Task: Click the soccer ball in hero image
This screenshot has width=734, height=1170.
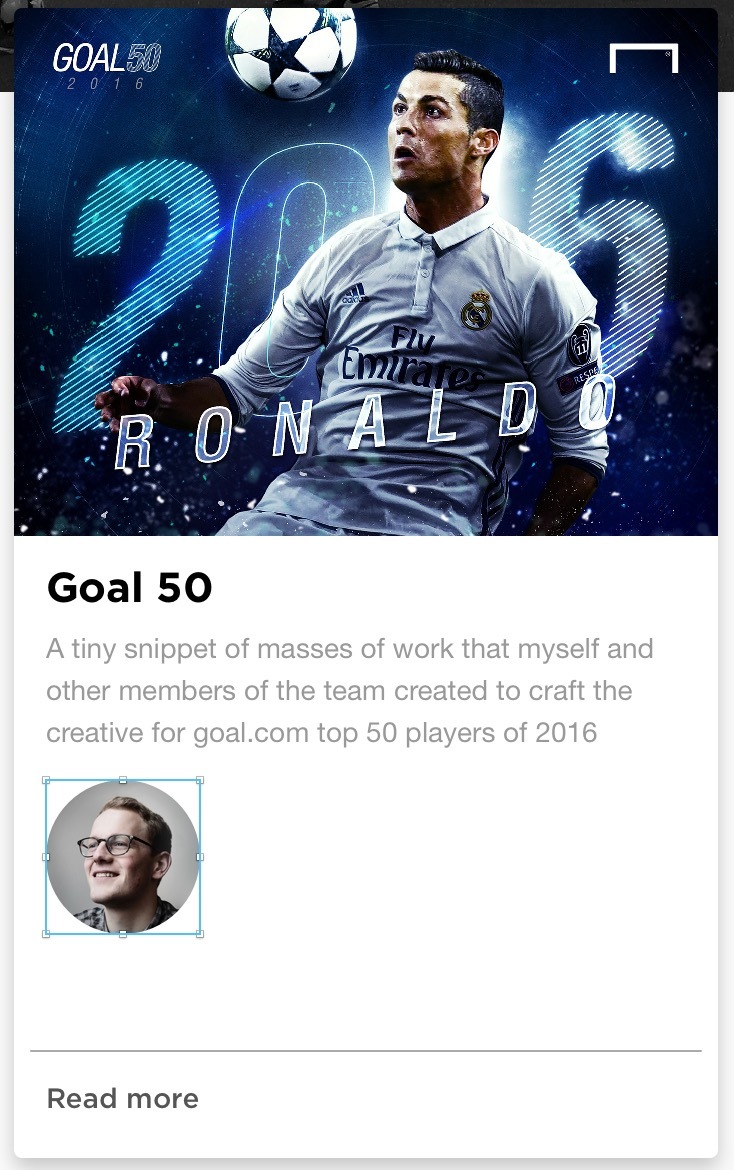Action: (x=290, y=49)
